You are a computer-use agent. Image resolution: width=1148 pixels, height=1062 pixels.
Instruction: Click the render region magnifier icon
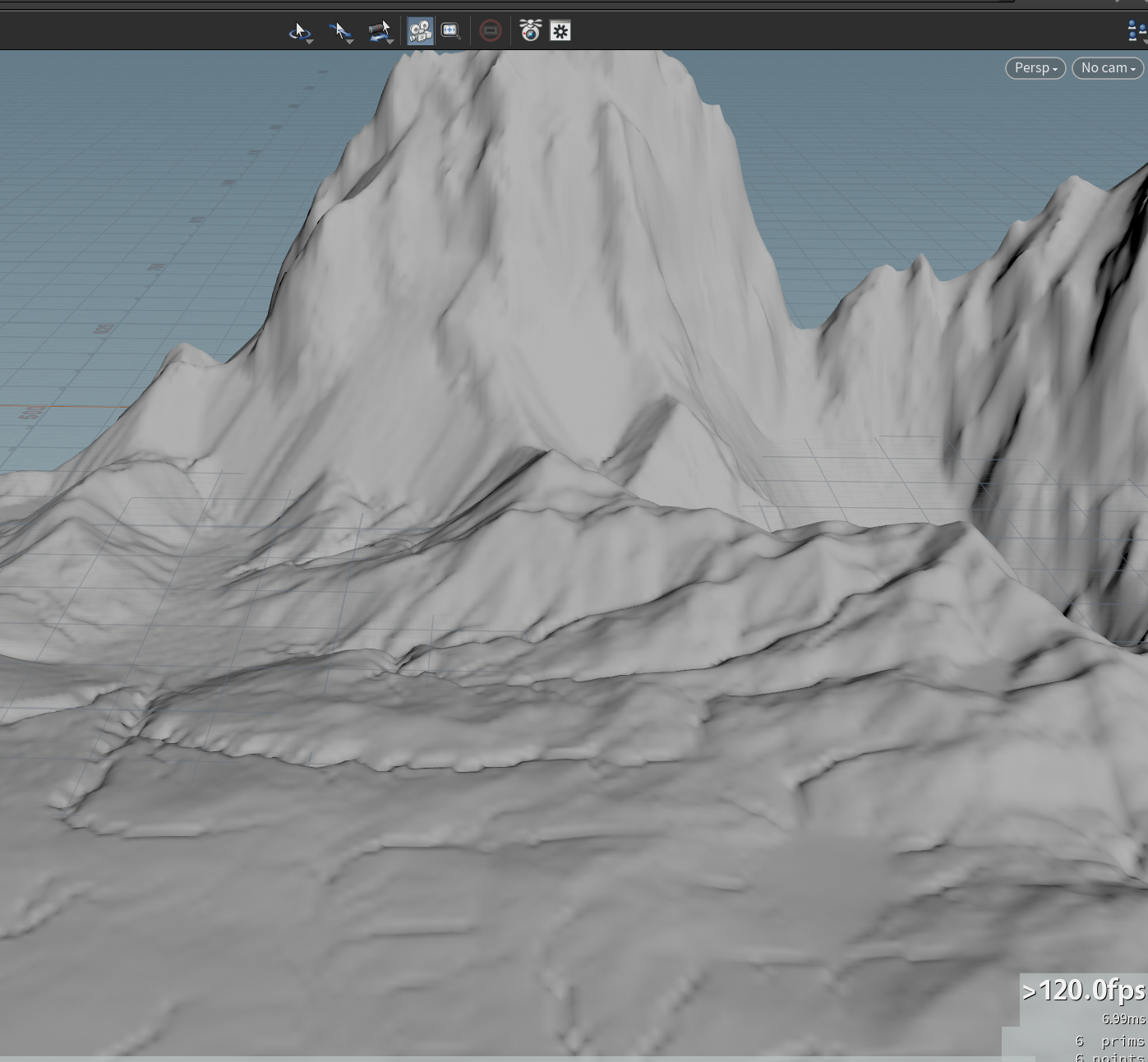(451, 31)
